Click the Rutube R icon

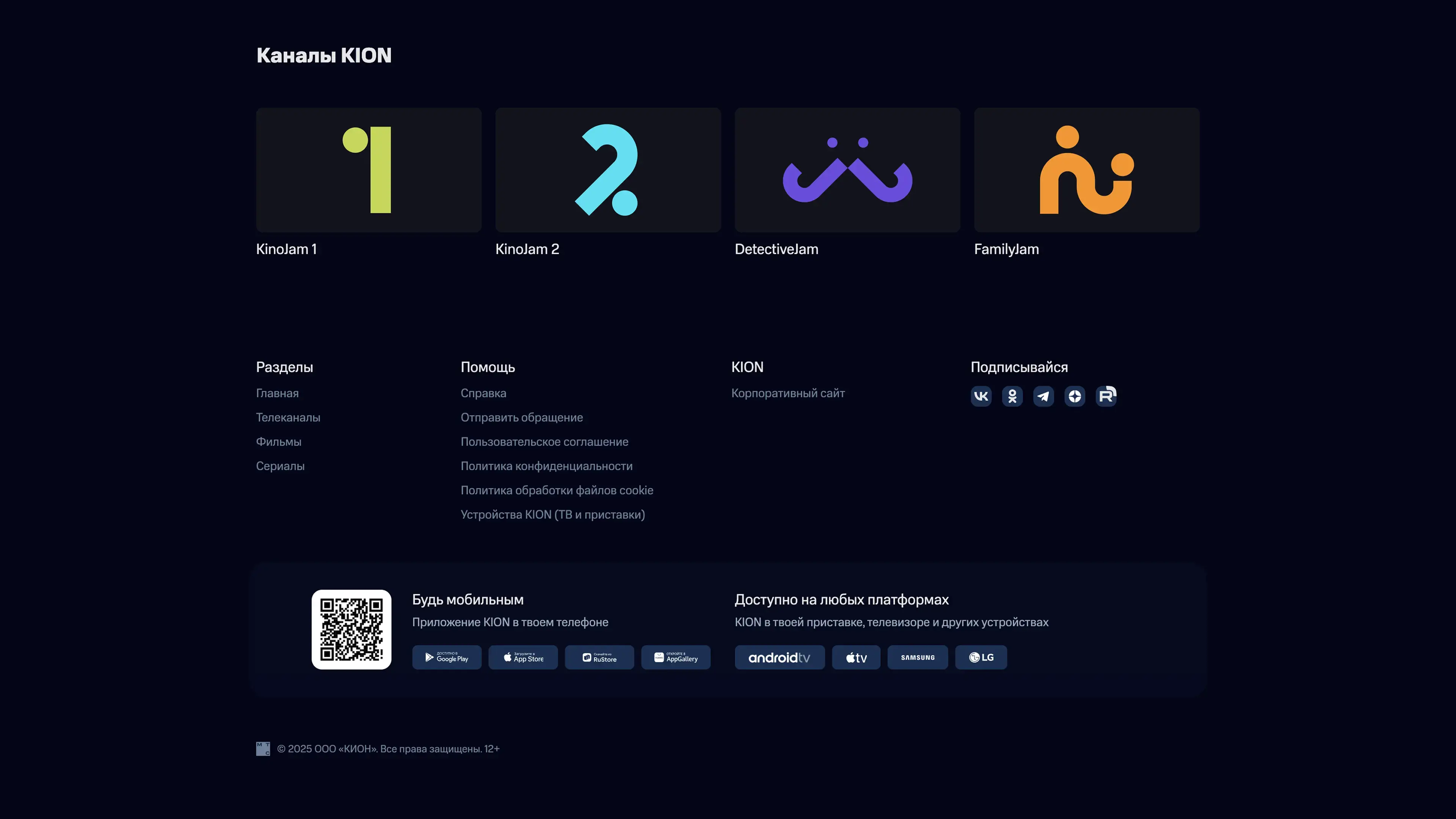click(x=1106, y=395)
